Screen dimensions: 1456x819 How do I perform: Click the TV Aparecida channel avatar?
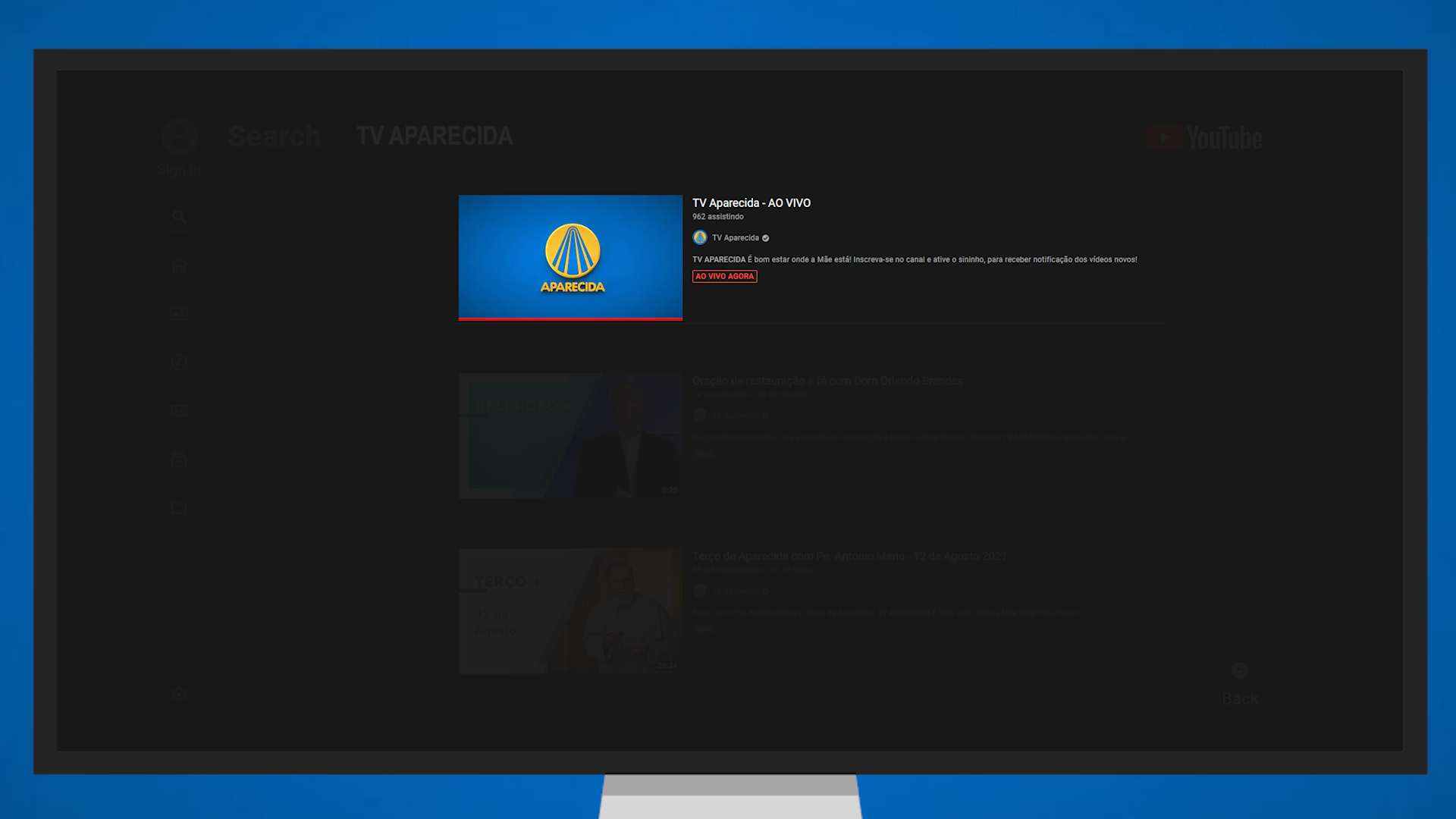pyautogui.click(x=699, y=237)
